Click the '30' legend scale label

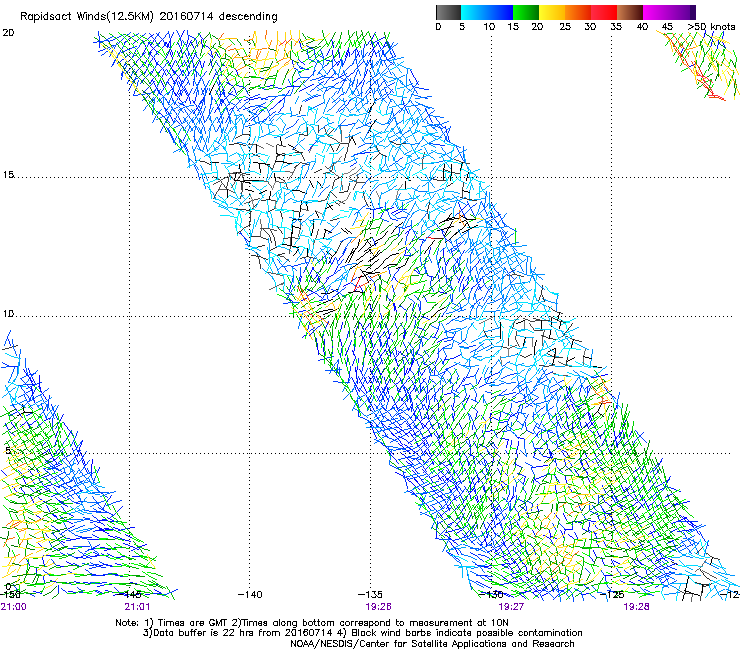coord(590,27)
